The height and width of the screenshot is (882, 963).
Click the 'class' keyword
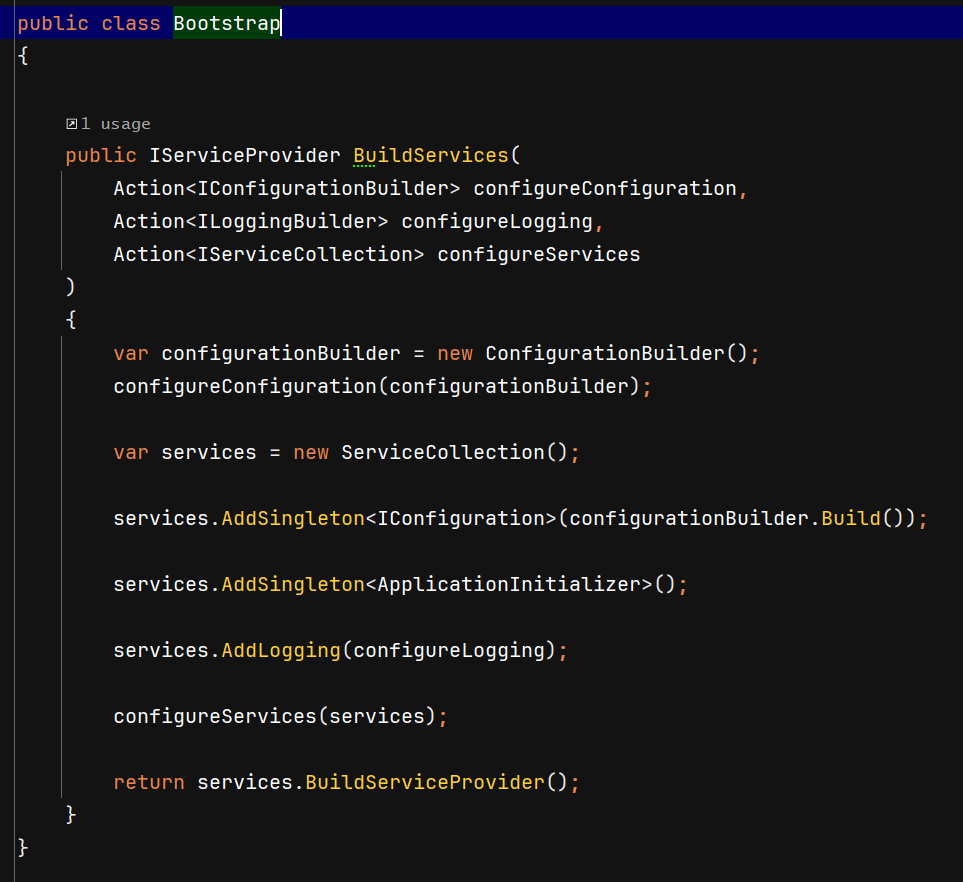(131, 23)
